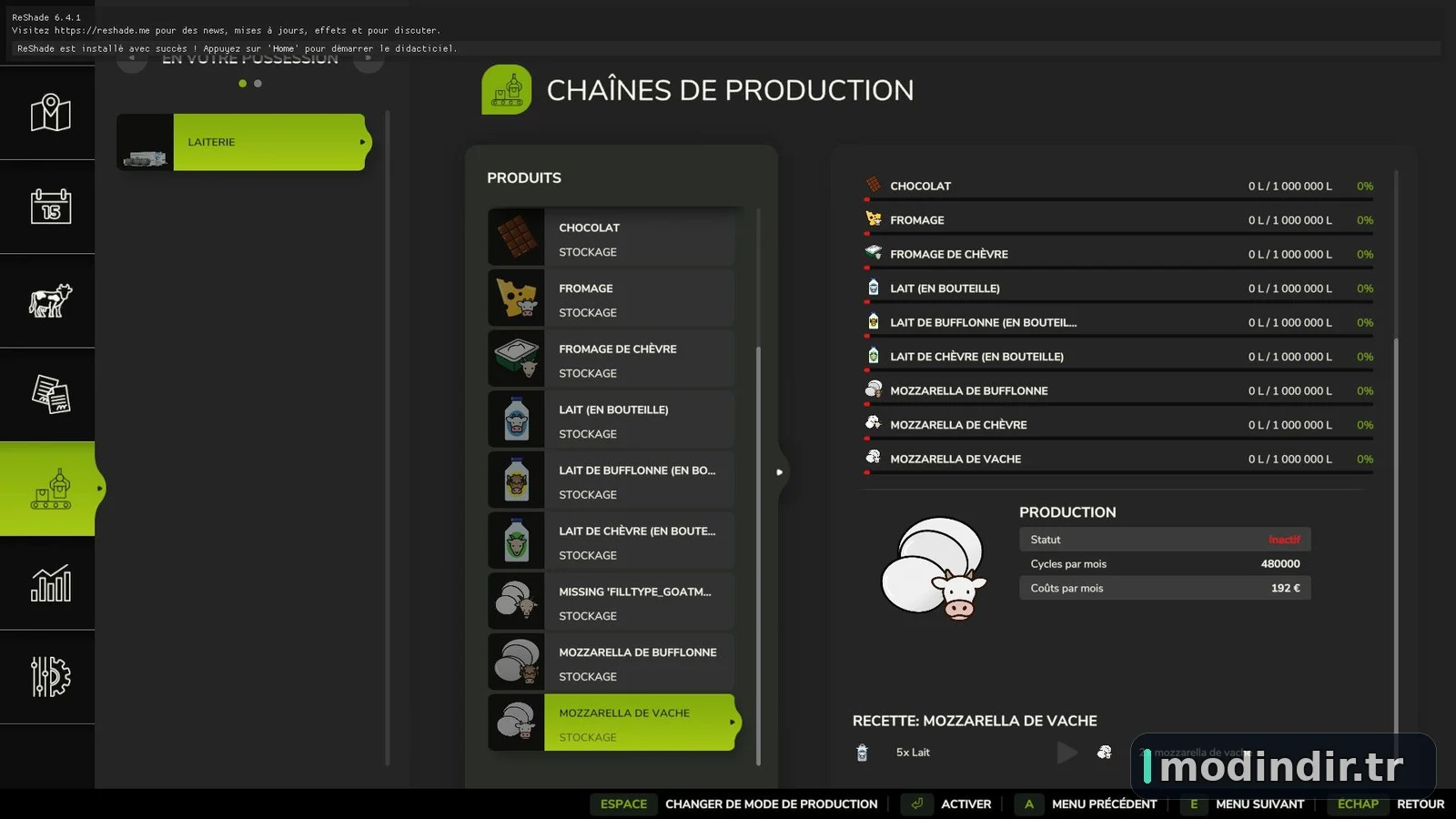Select Lait de chèvre in Produits list
The height and width of the screenshot is (819, 1456).
(x=611, y=541)
